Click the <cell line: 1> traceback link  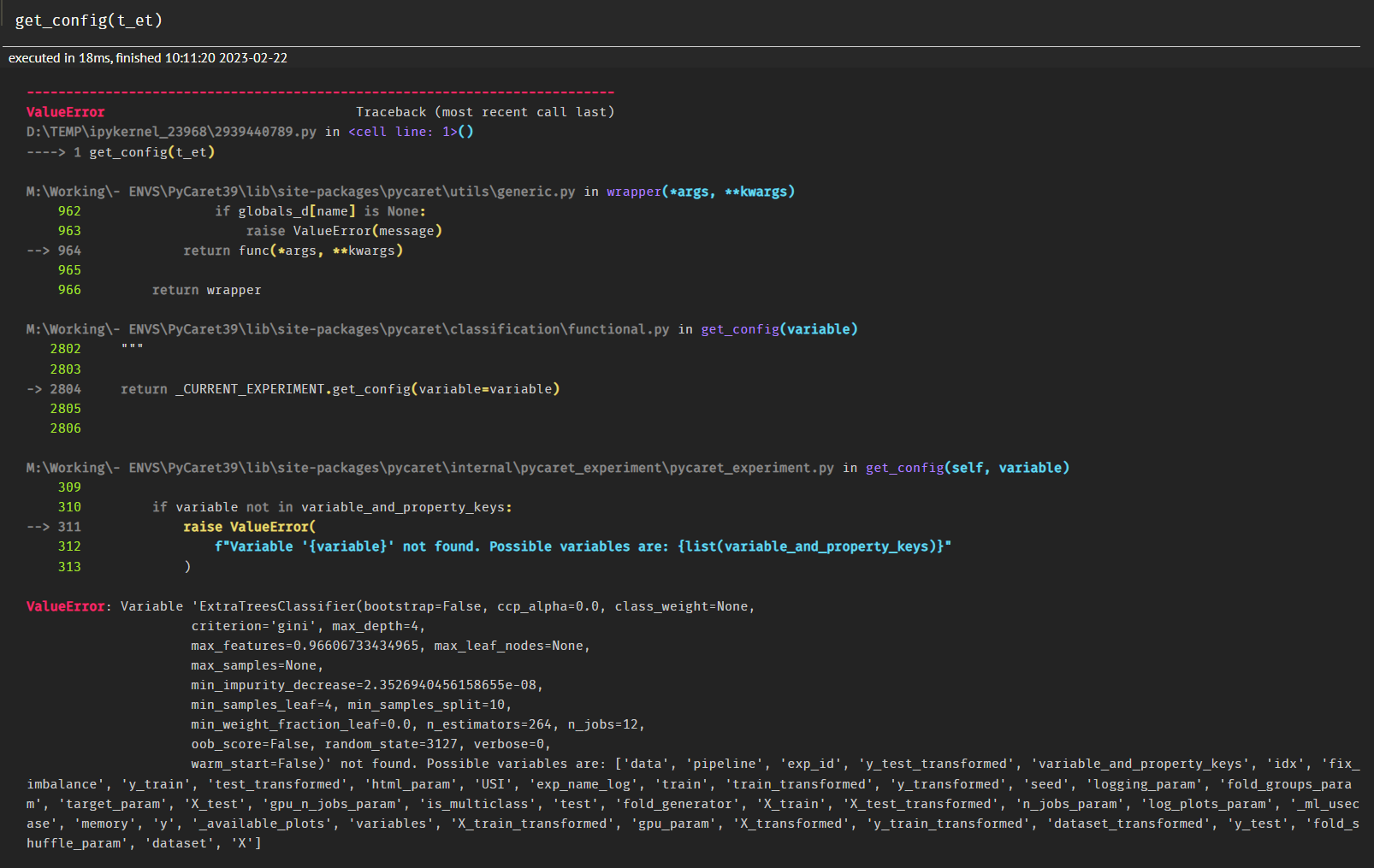pos(402,132)
